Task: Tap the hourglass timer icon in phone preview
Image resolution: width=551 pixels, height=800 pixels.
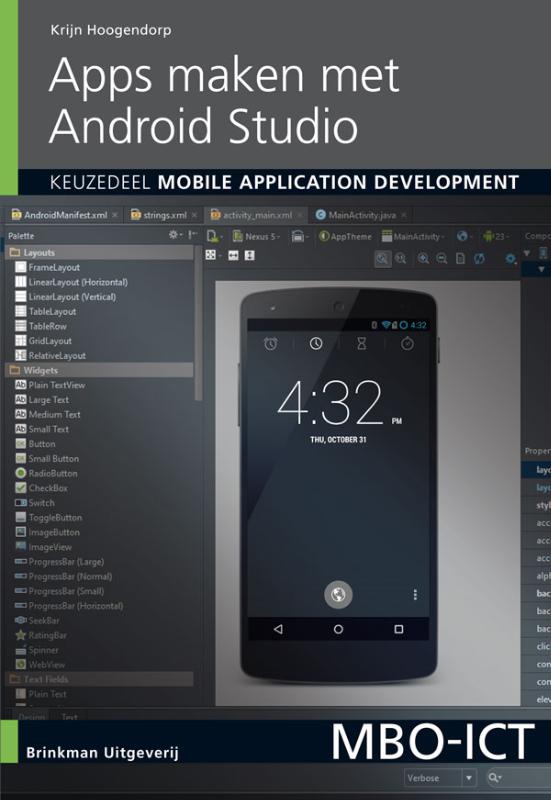Action: point(361,343)
